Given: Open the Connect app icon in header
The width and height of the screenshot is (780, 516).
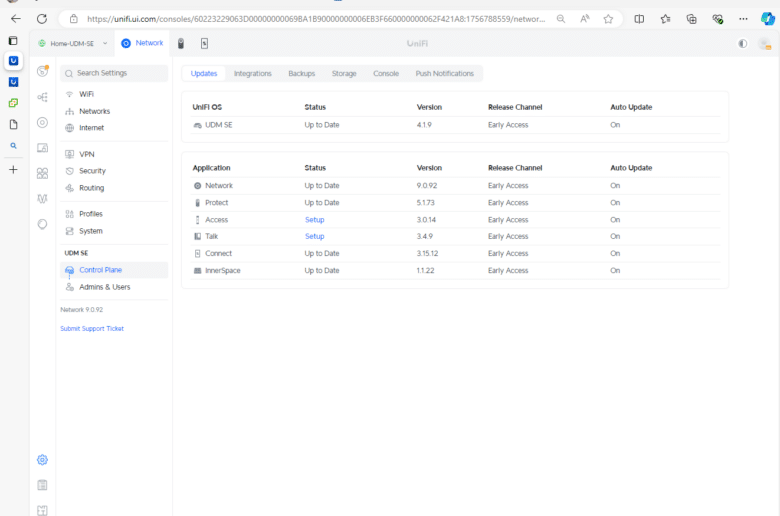Looking at the screenshot, I should click(204, 43).
